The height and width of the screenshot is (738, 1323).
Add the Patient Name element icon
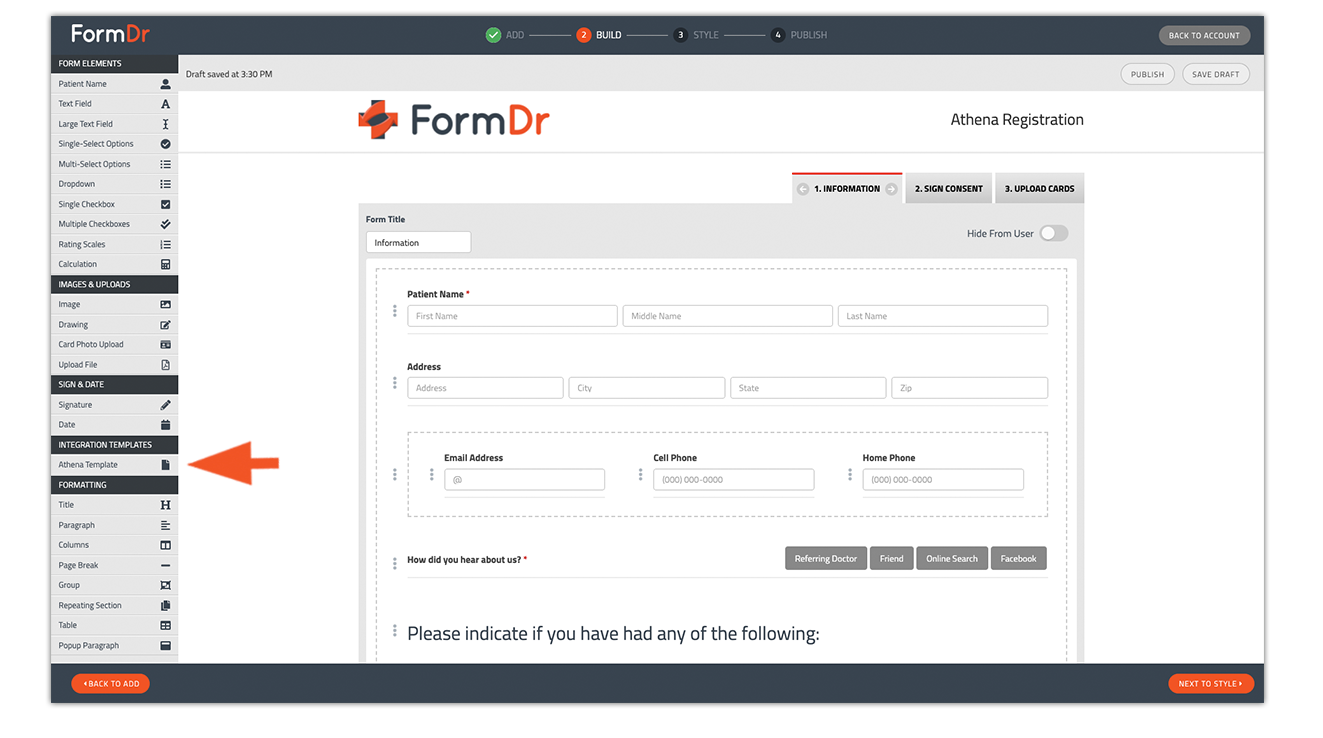click(x=166, y=84)
